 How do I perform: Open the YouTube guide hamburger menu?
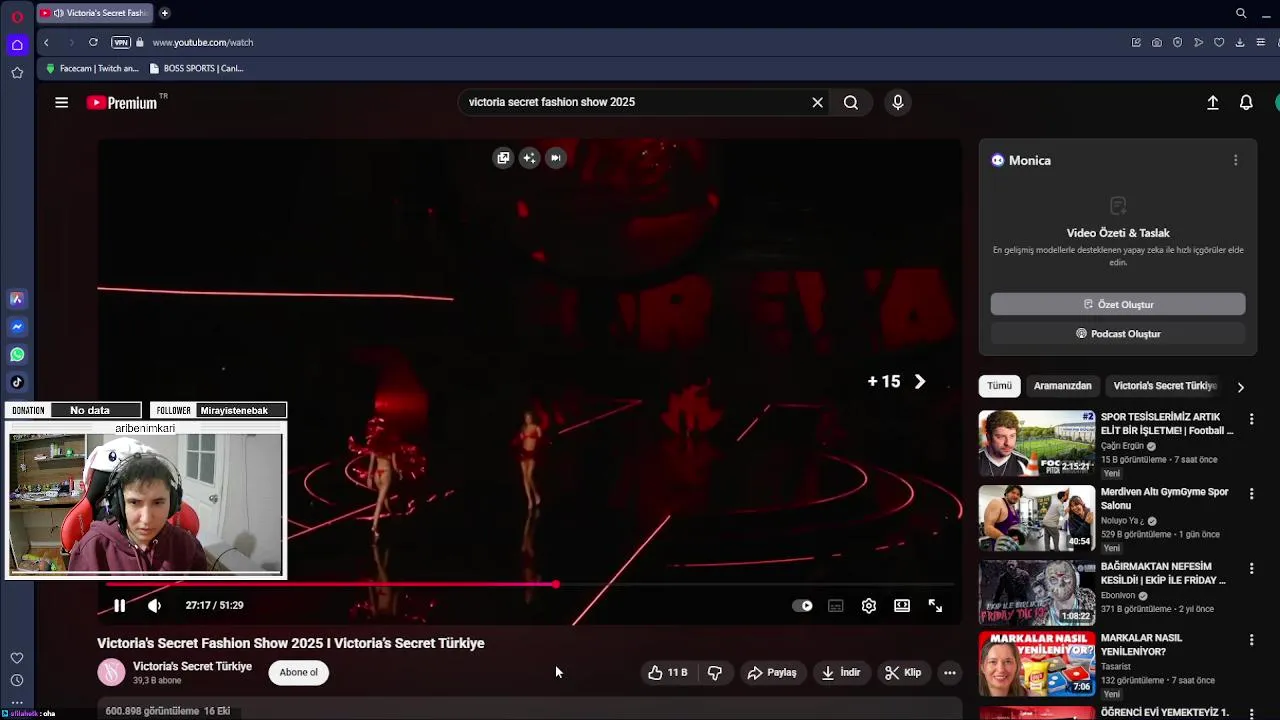click(61, 102)
